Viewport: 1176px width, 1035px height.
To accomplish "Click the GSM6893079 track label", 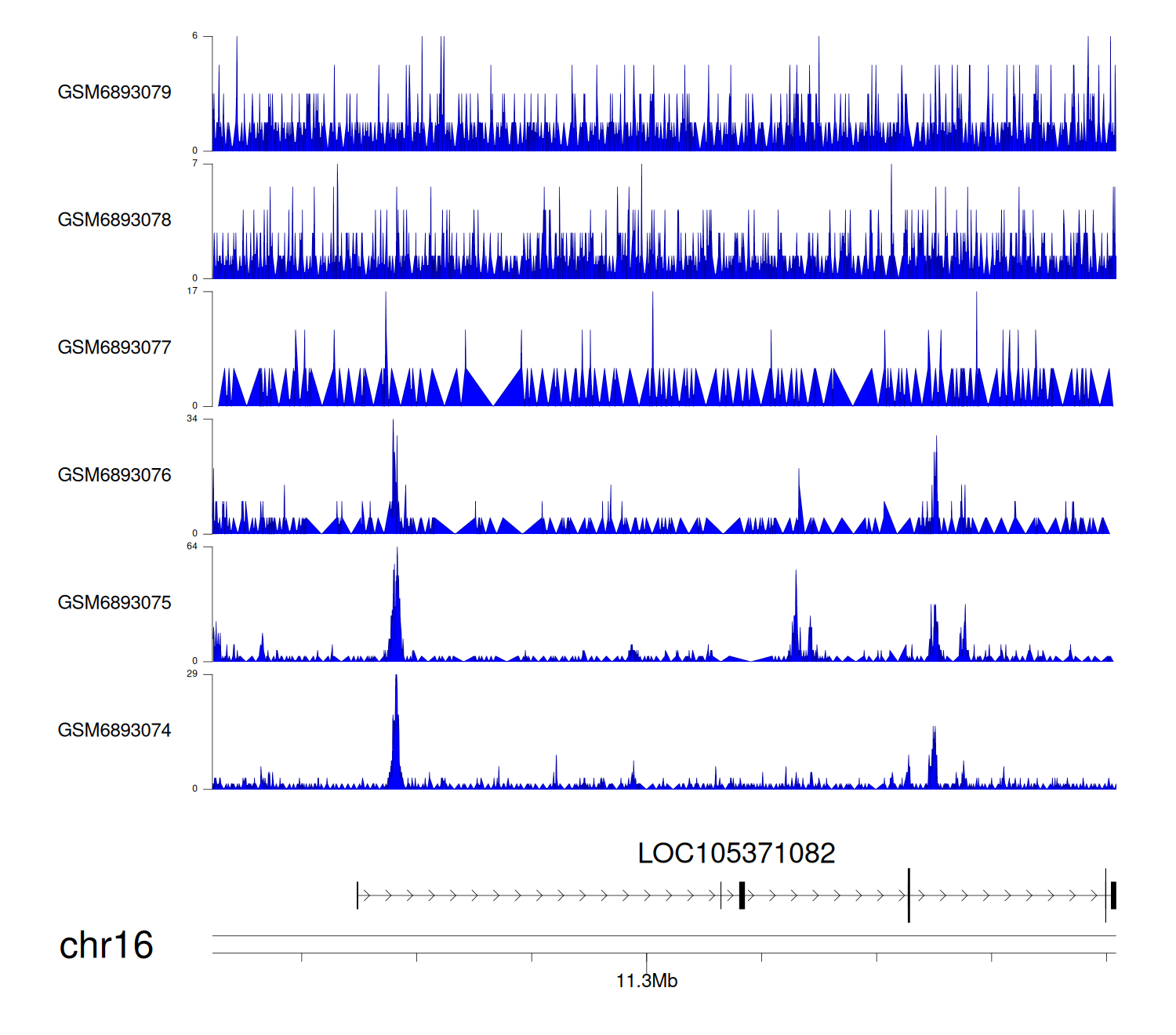I will (x=114, y=93).
